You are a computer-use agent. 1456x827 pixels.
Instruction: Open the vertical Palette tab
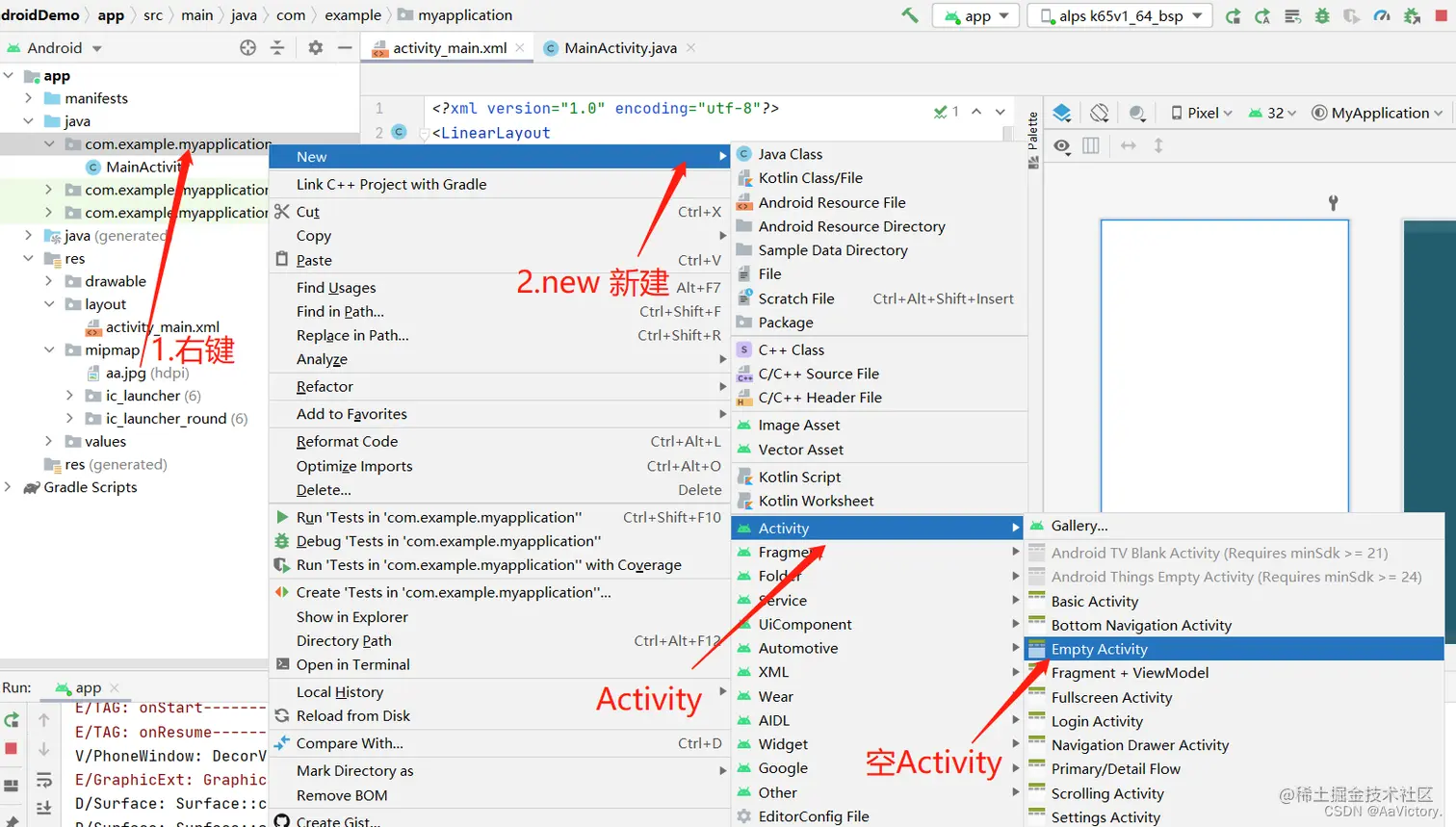click(x=1033, y=140)
